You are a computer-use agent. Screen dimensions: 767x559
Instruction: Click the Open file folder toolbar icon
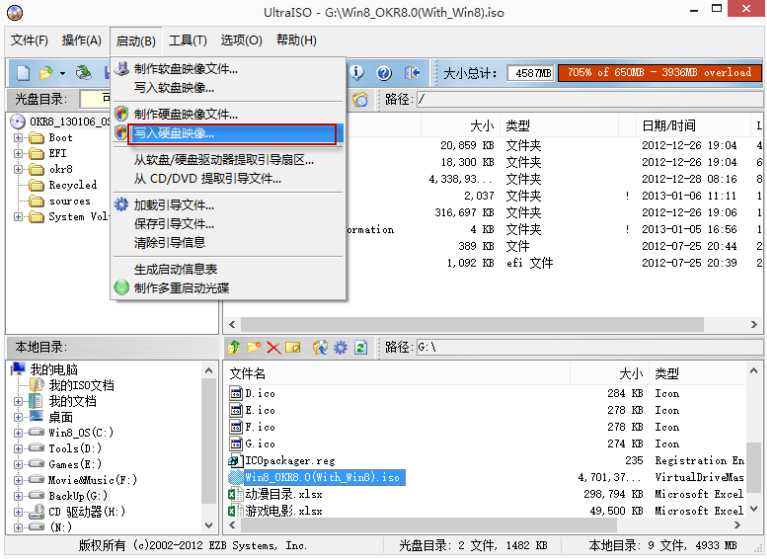(x=45, y=73)
